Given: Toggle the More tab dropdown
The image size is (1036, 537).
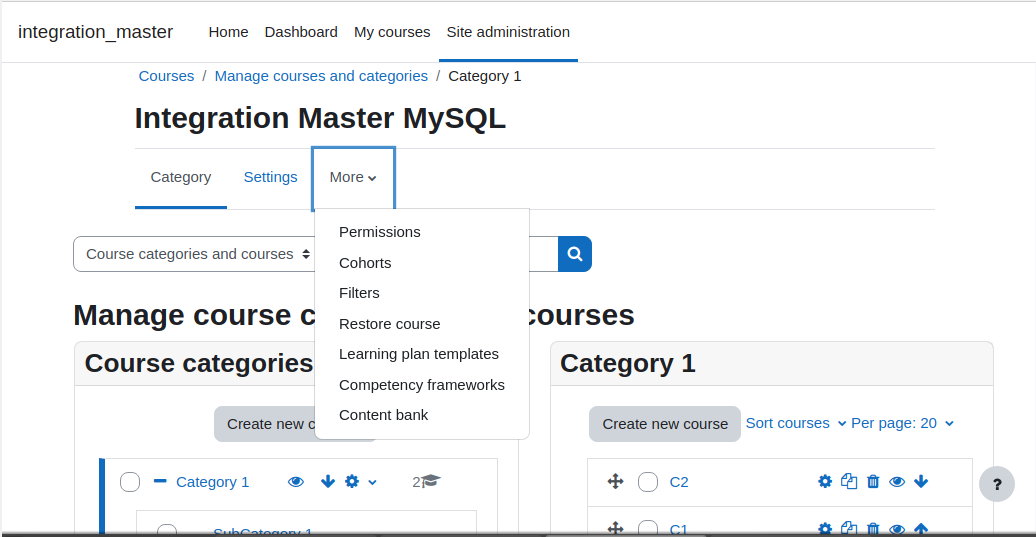Looking at the screenshot, I should tap(353, 178).
